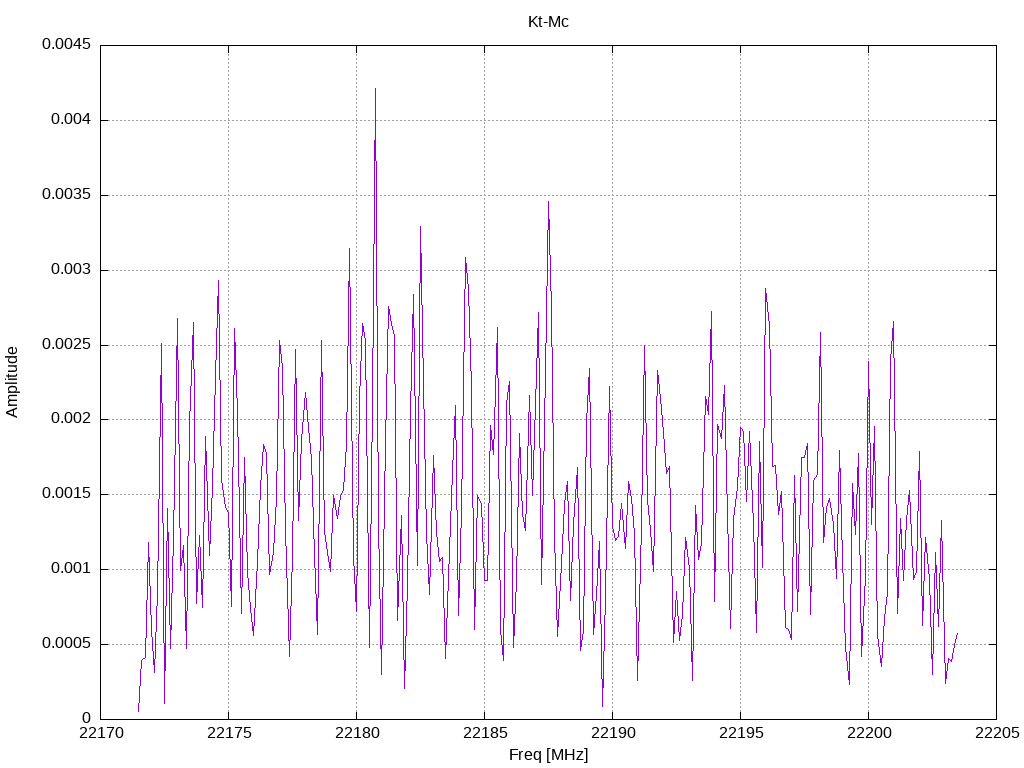Click the y-axis tick label 0.003
Viewport: 1024px width, 768px height.
click(x=71, y=270)
